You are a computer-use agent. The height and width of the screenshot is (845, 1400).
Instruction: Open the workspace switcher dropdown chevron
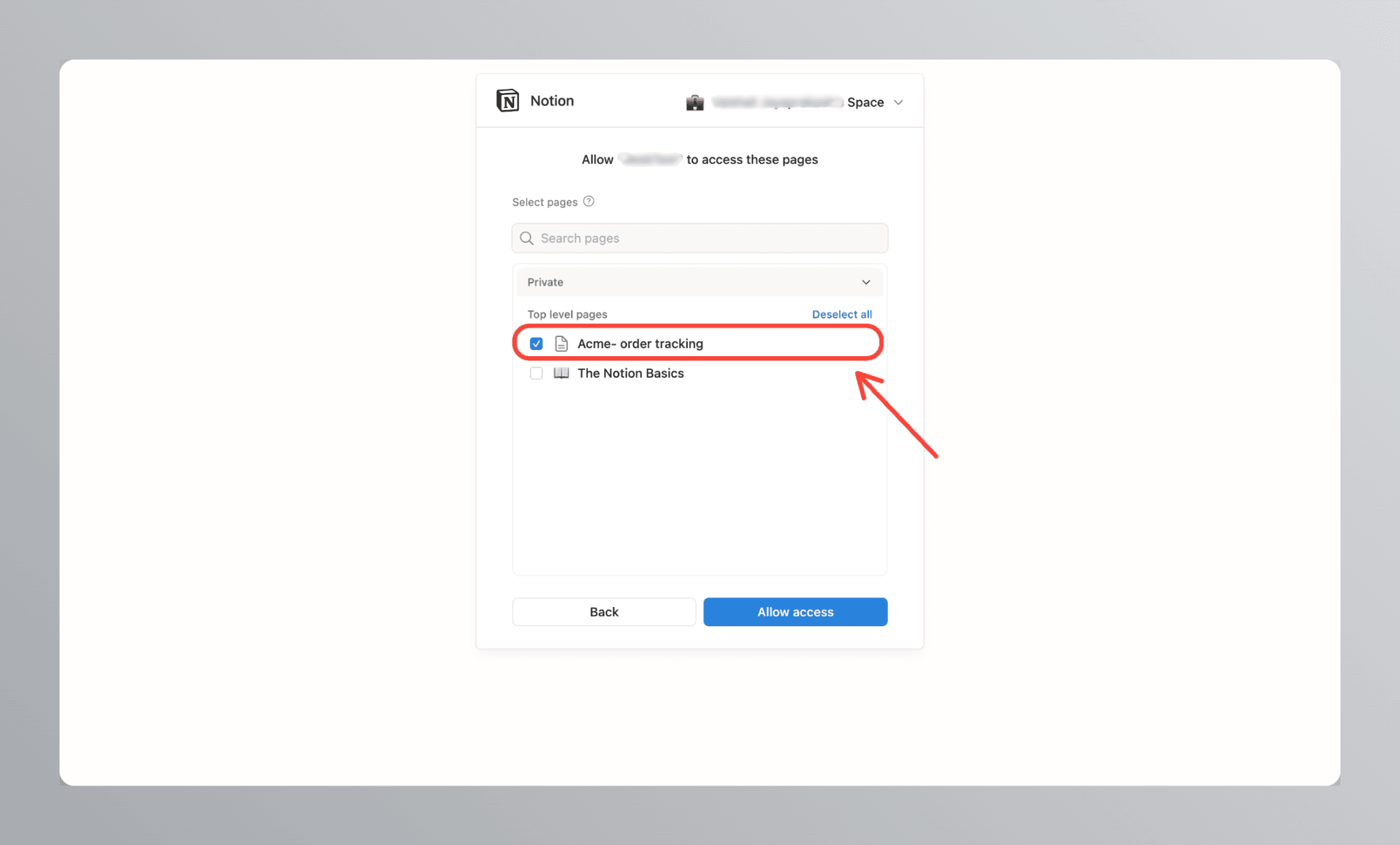[898, 103]
